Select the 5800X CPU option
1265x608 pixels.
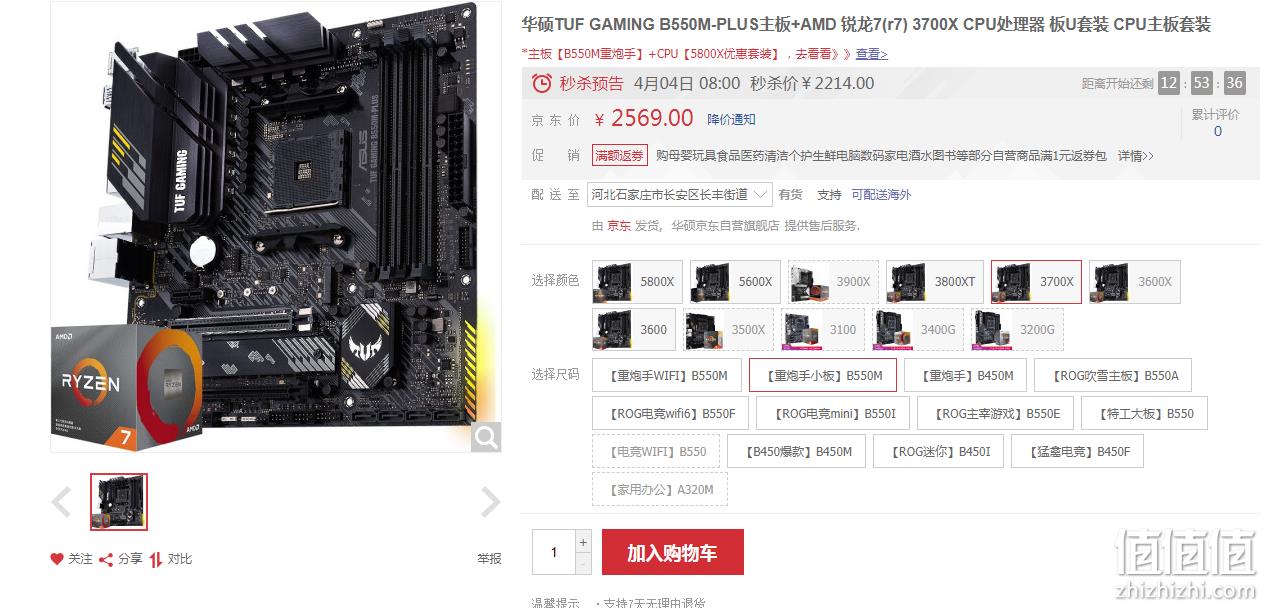[x=636, y=282]
